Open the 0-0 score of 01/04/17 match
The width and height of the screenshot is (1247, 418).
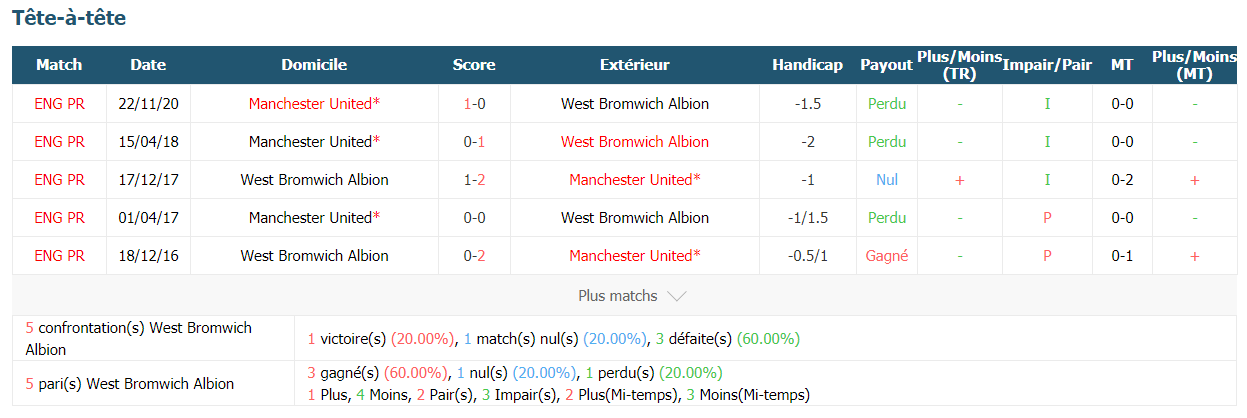coord(474,218)
